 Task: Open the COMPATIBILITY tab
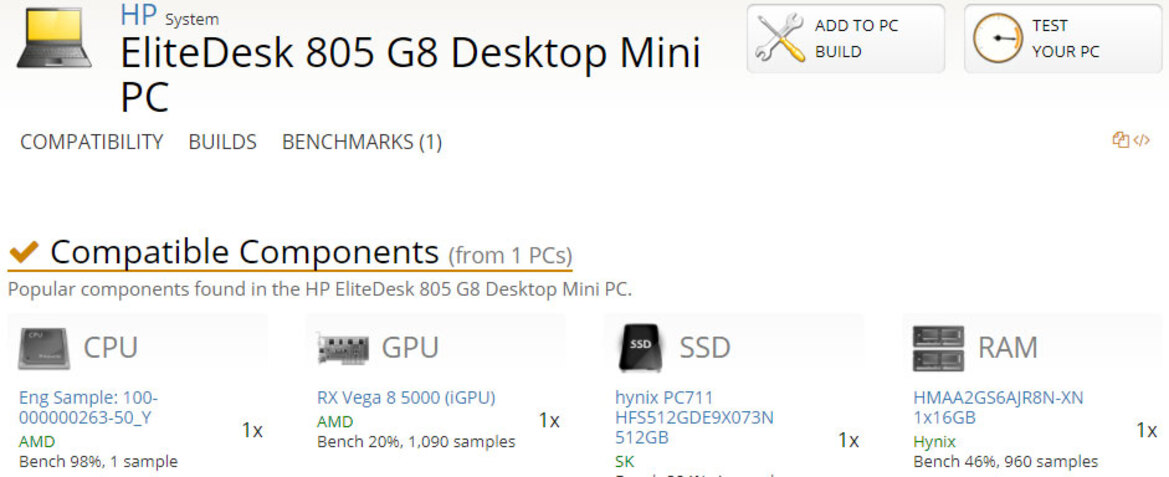pyautogui.click(x=92, y=142)
